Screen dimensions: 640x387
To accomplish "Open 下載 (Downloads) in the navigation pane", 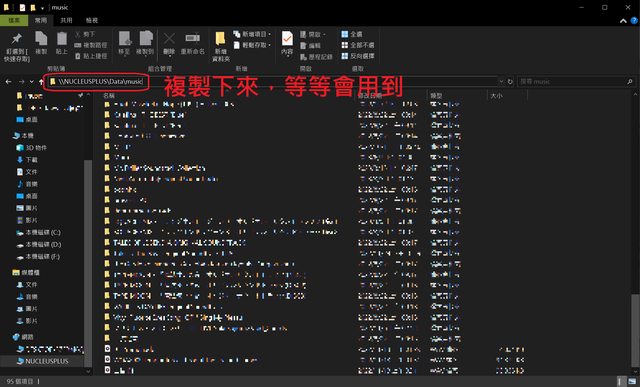I will pyautogui.click(x=27, y=160).
